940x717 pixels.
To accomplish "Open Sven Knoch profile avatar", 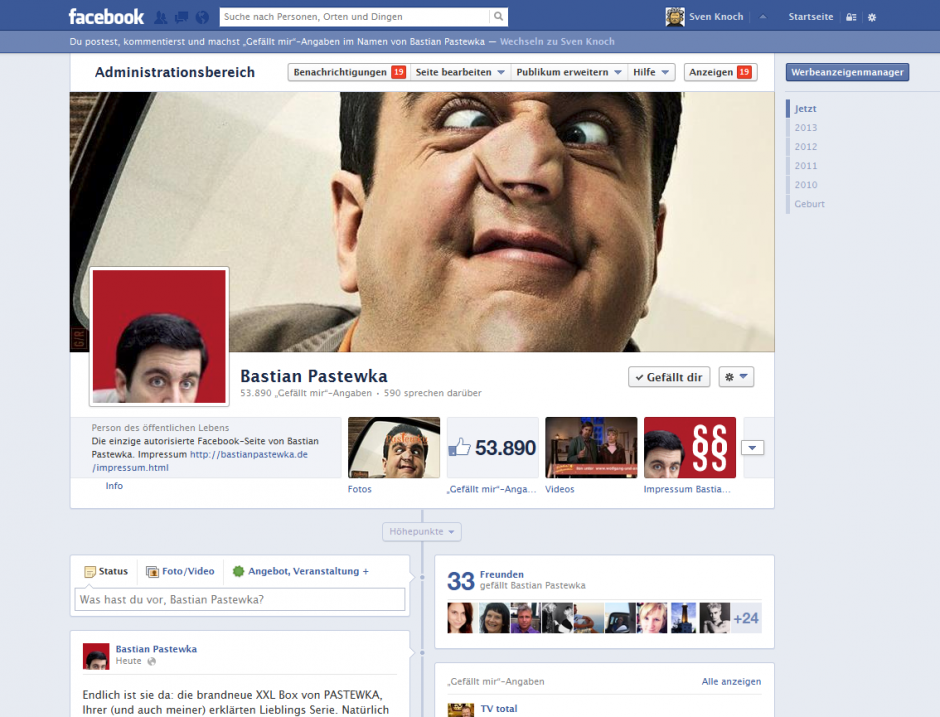I will (675, 17).
